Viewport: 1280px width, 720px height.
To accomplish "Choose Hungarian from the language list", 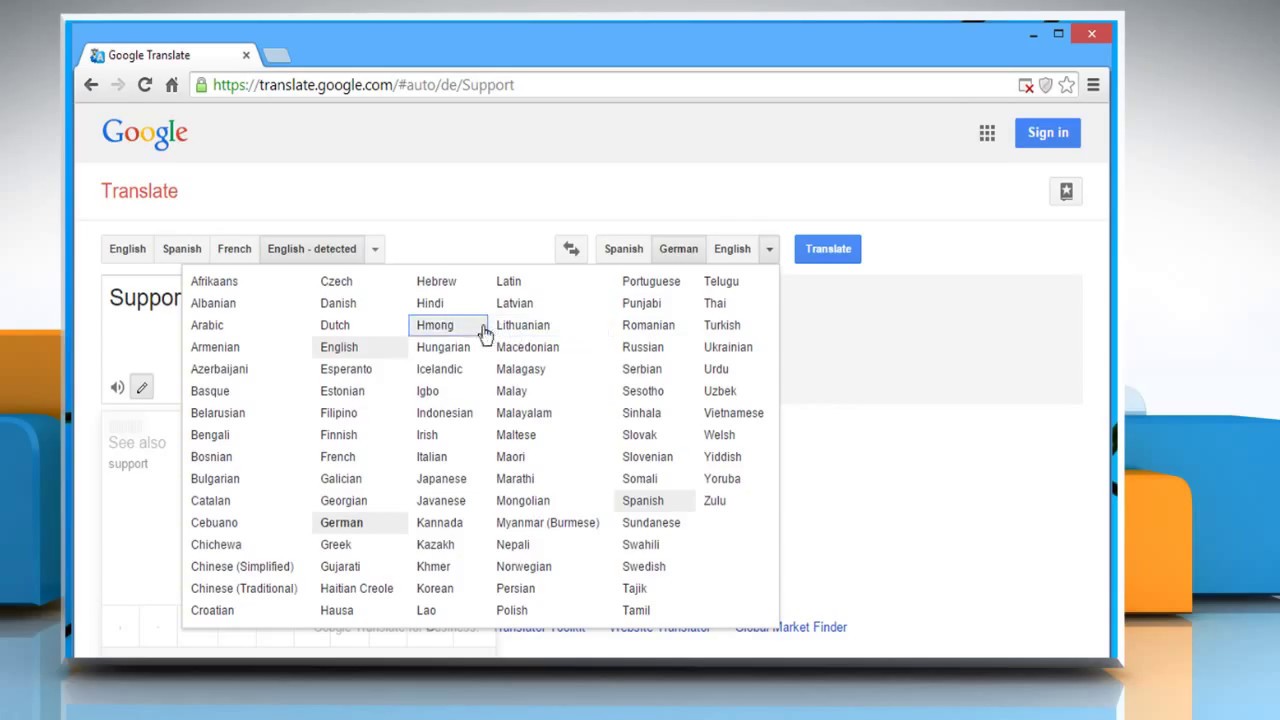I will pyautogui.click(x=443, y=347).
